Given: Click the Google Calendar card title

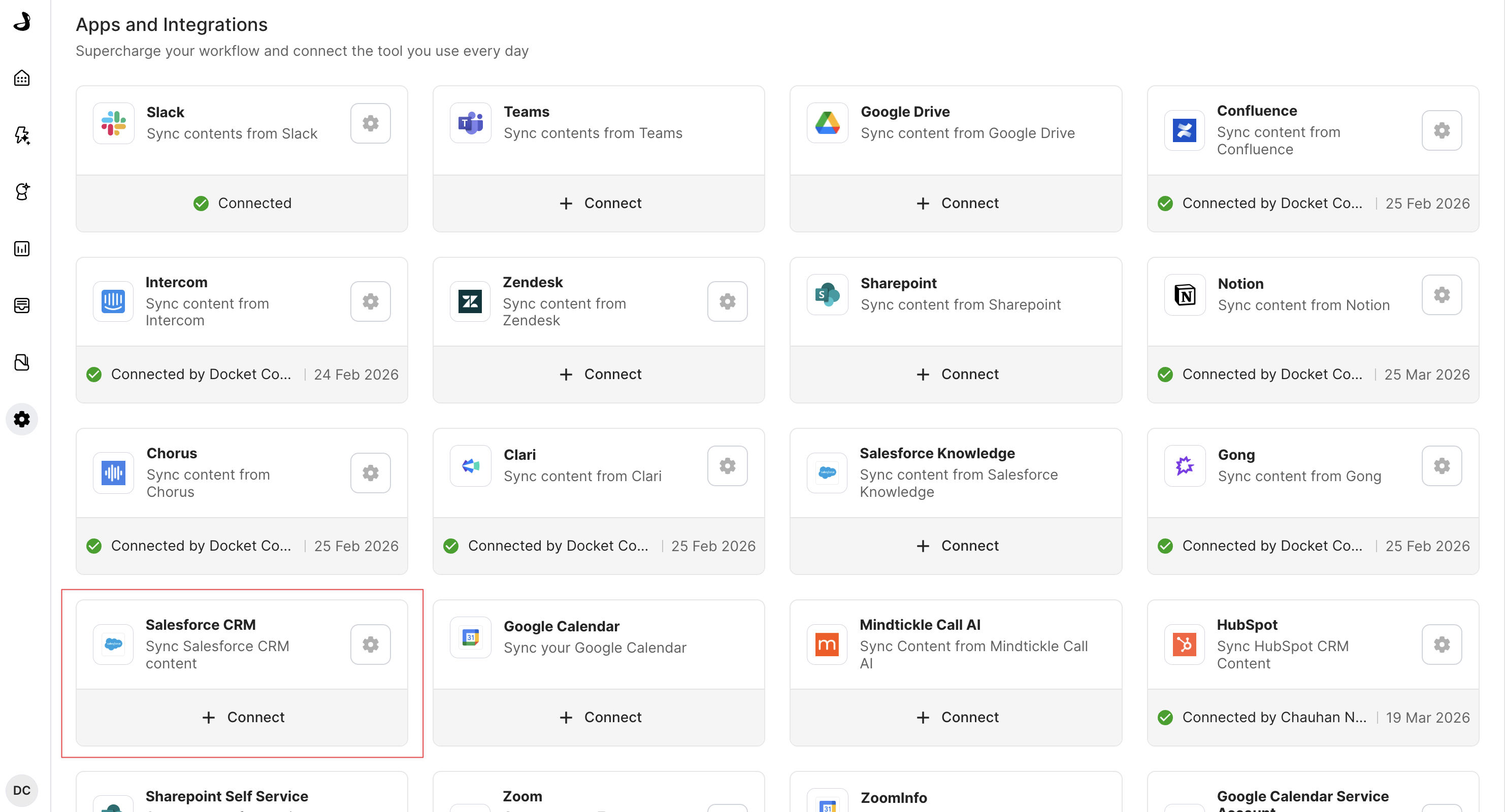Looking at the screenshot, I should (562, 626).
